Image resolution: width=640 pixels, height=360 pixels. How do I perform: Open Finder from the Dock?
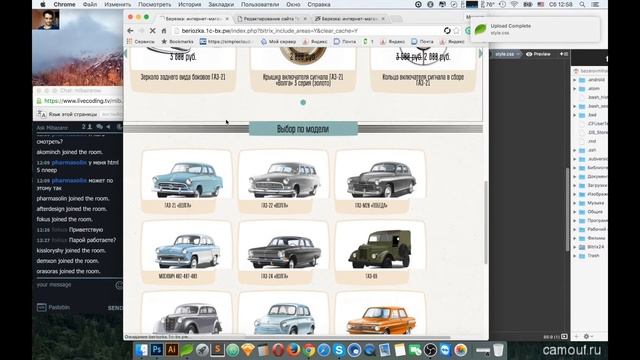pos(141,350)
